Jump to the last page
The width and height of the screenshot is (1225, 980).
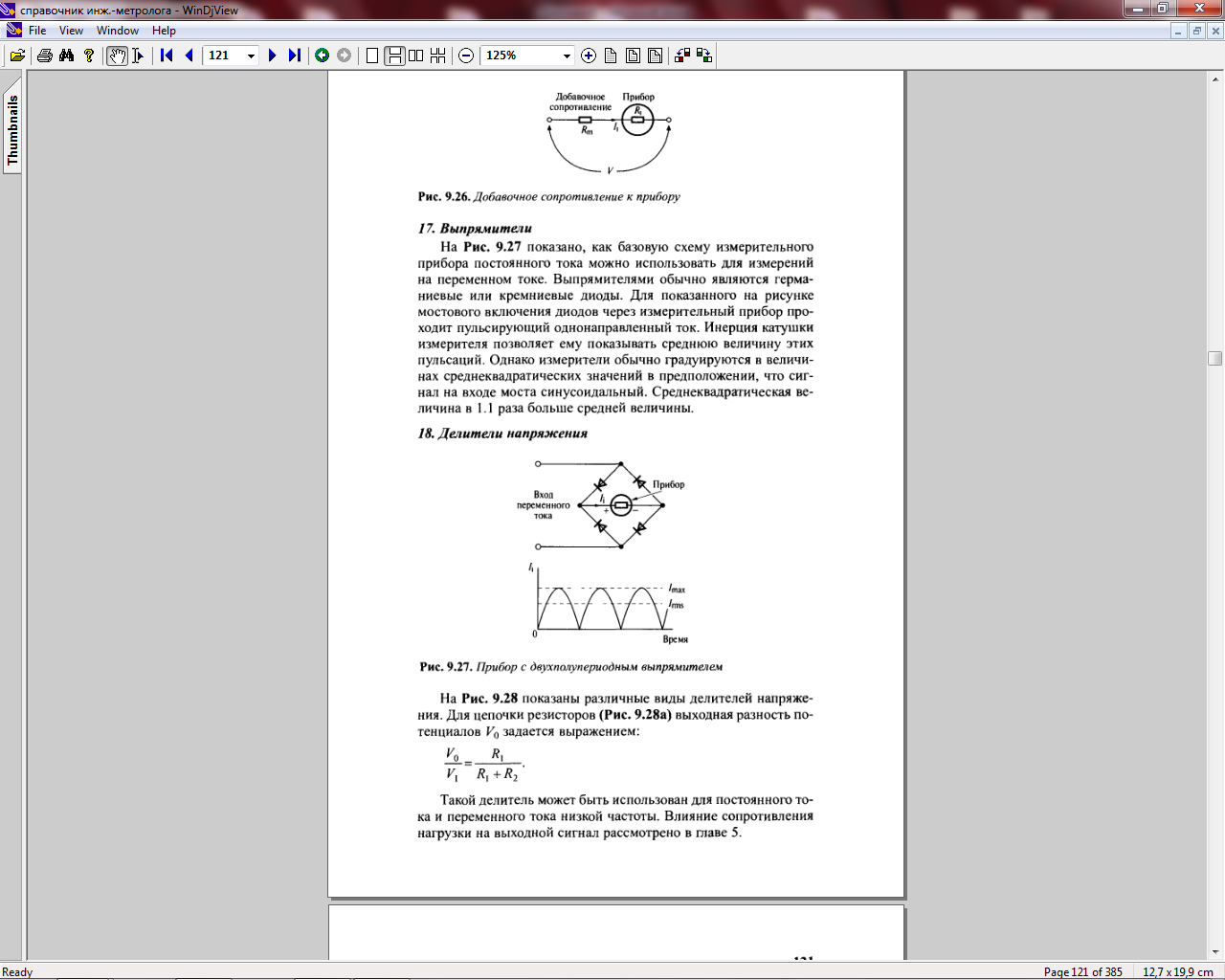coord(295,56)
